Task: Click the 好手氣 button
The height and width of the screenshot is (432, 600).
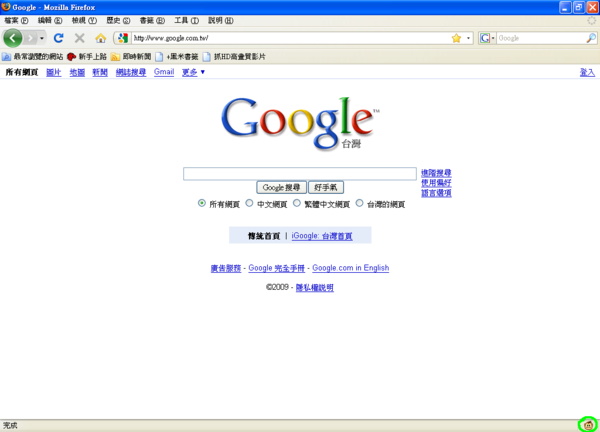Action: coord(326,187)
